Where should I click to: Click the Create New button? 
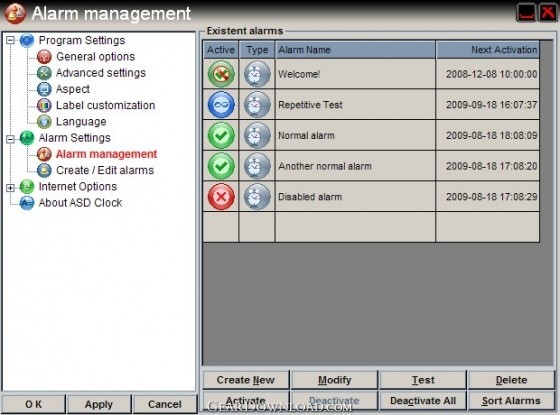(246, 380)
